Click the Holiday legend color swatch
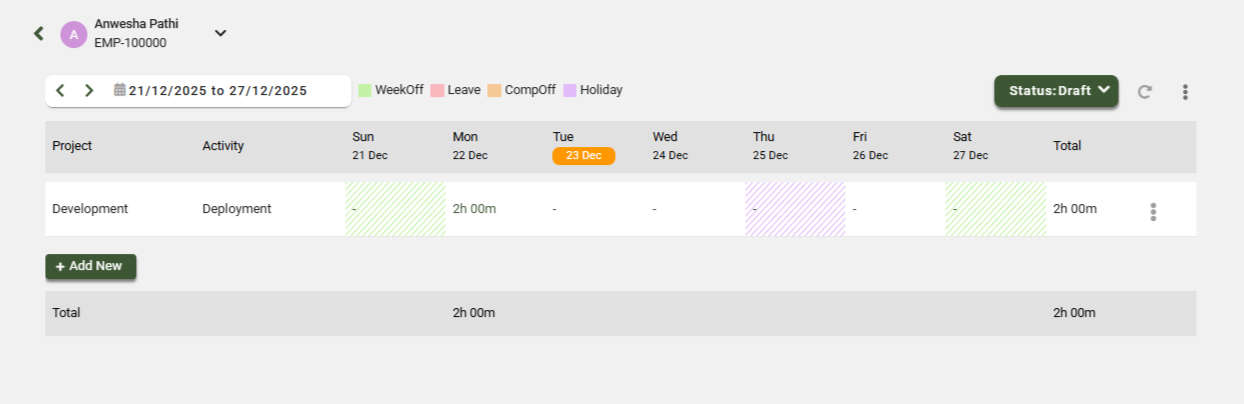 (x=570, y=91)
